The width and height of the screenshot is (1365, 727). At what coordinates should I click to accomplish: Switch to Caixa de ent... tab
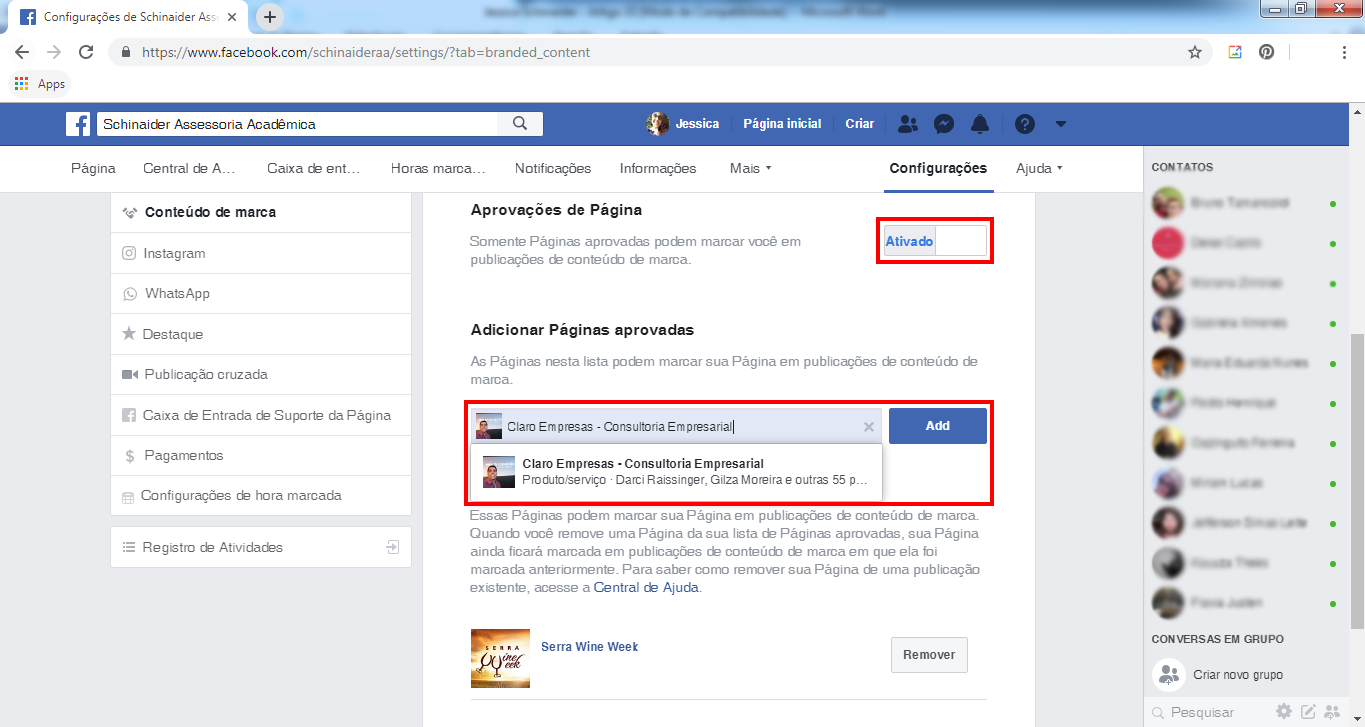[x=313, y=168]
